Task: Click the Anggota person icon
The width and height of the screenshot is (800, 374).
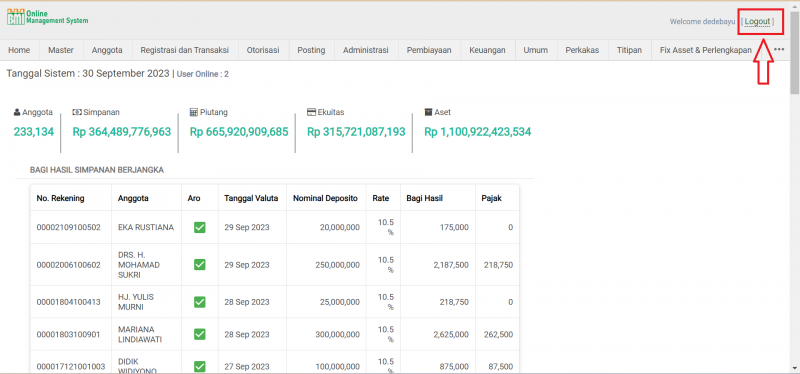Action: tap(17, 112)
